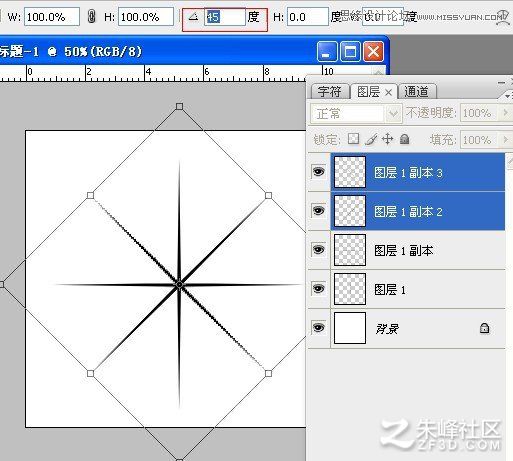Click the rotation angle icon
Screen dimensions: 513x461
coord(193,17)
